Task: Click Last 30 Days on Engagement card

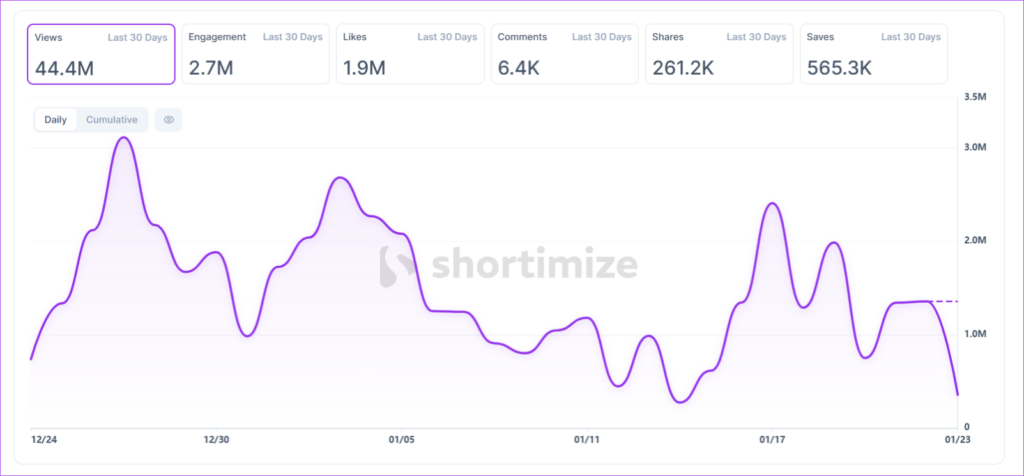Action: coord(293,37)
